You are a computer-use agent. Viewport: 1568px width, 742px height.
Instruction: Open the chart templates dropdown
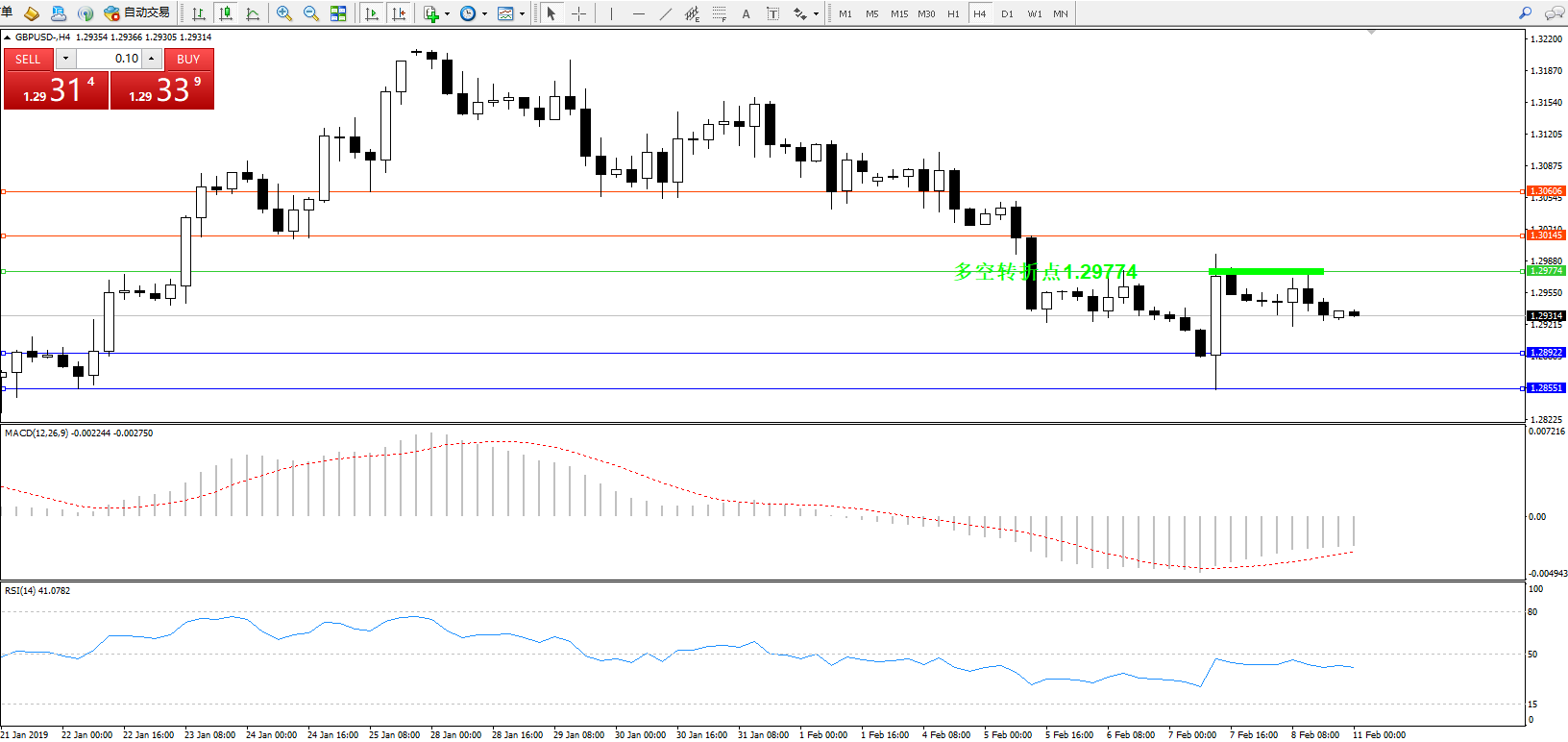(522, 13)
